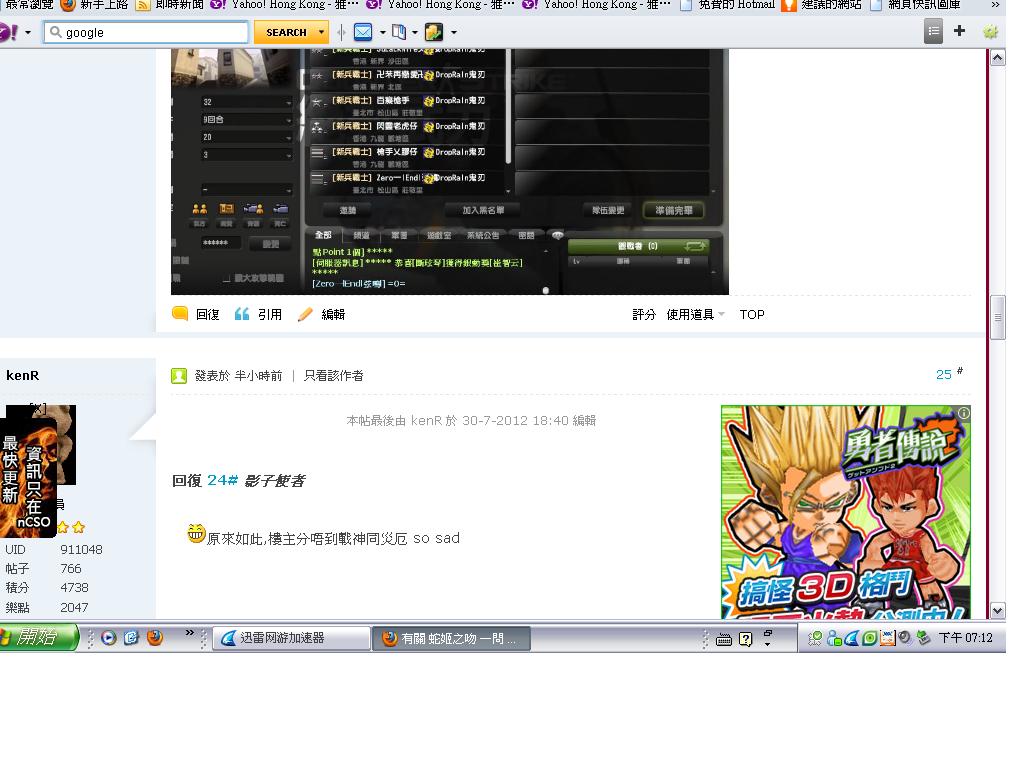Click the language bar help icon

[x=746, y=639]
